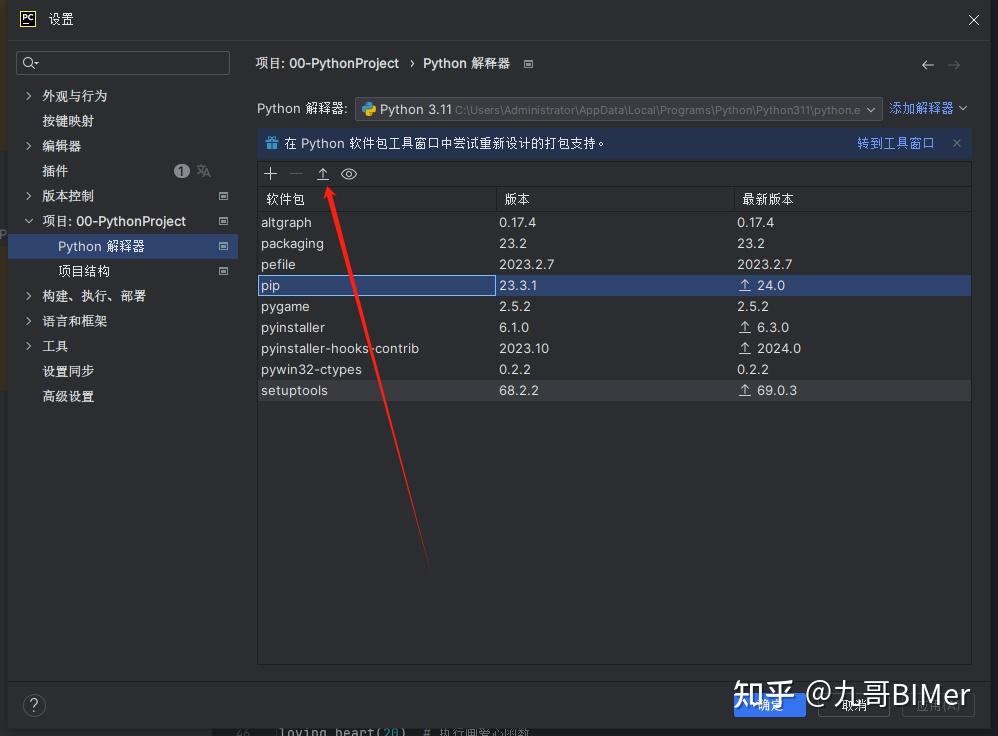This screenshot has width=998, height=736.
Task: Click the setuptools latest version 69.0.3 cell
Action: click(853, 390)
